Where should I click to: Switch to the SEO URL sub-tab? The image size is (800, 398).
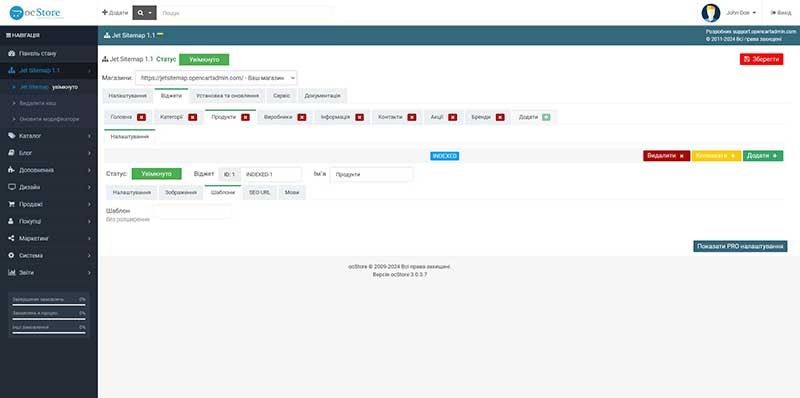point(259,193)
